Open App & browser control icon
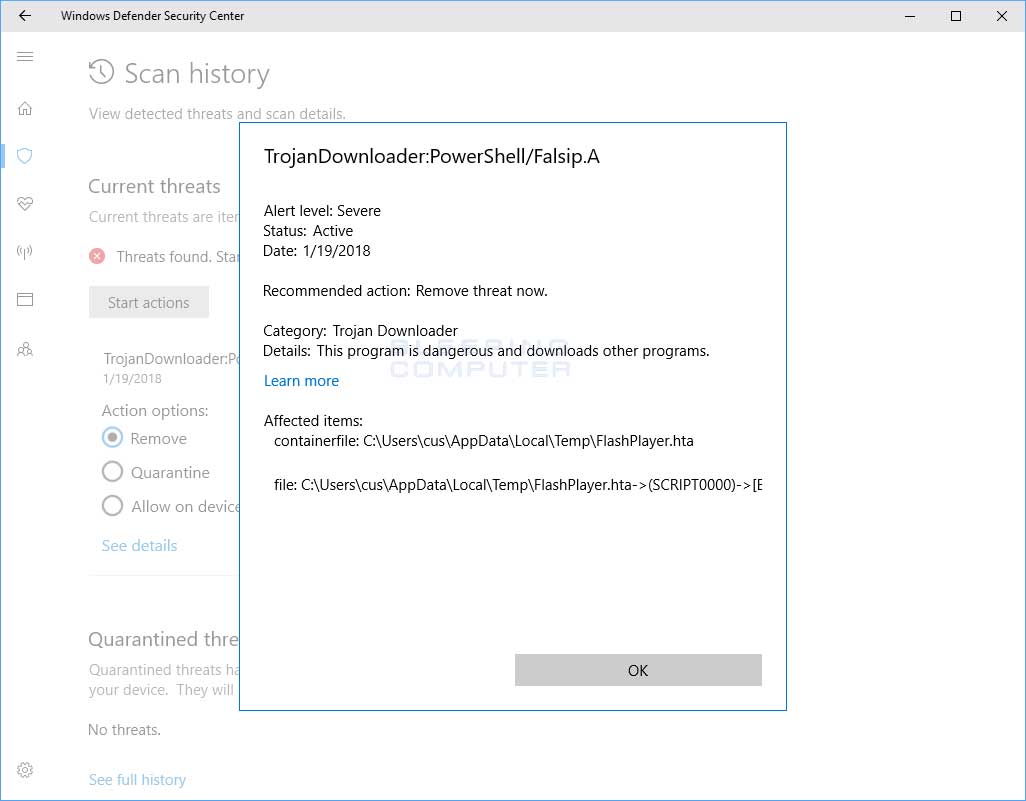Screen dimensions: 1026x801 [x=25, y=300]
